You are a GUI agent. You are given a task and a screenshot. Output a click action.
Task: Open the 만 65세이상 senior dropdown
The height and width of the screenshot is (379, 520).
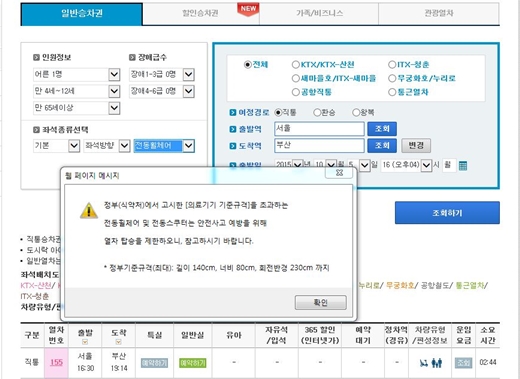(x=77, y=108)
